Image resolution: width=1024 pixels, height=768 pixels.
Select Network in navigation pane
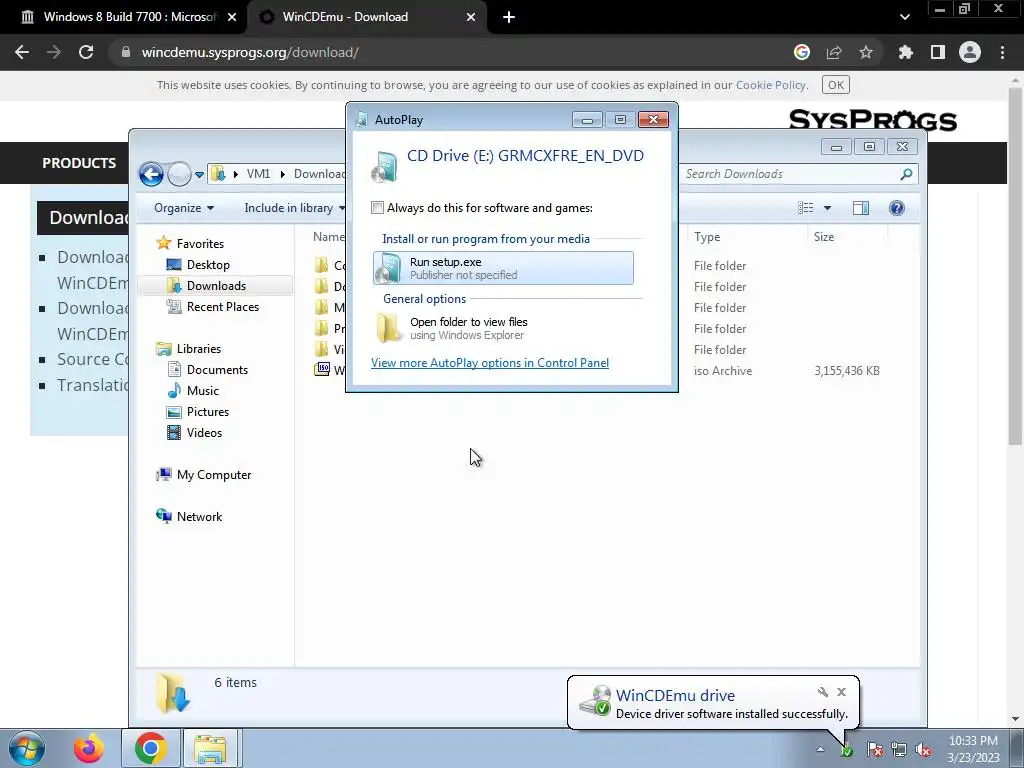point(189,517)
